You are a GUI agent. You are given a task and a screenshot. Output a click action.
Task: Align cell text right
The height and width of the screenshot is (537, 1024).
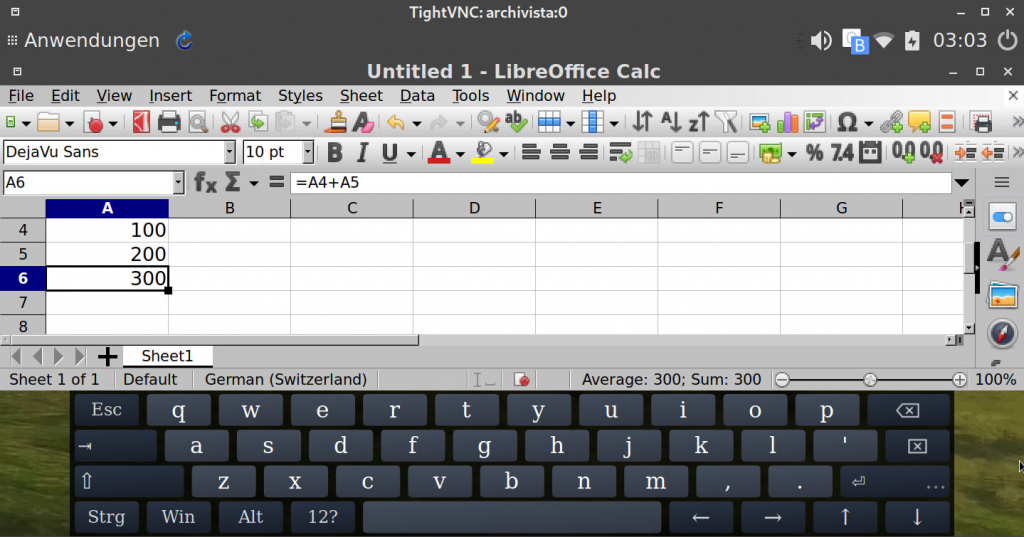[588, 153]
